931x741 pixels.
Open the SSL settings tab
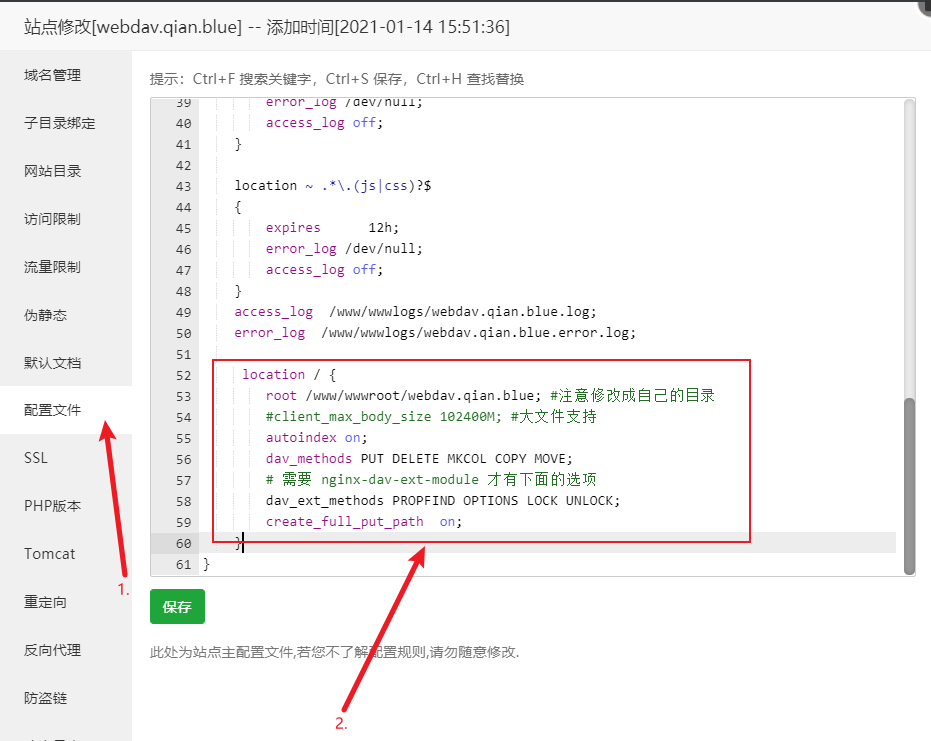[x=36, y=458]
